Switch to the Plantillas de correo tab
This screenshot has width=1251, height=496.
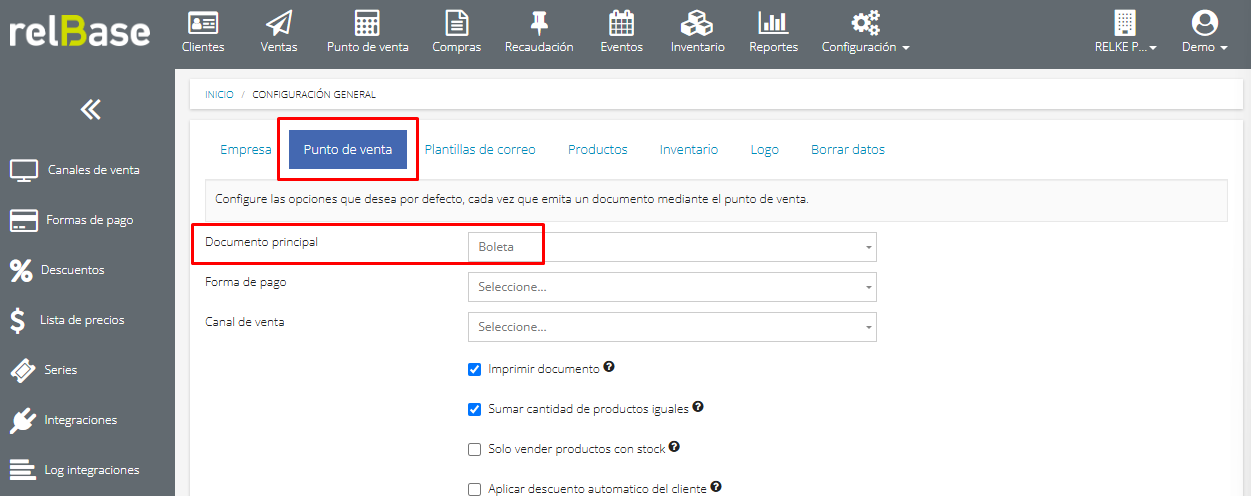480,150
